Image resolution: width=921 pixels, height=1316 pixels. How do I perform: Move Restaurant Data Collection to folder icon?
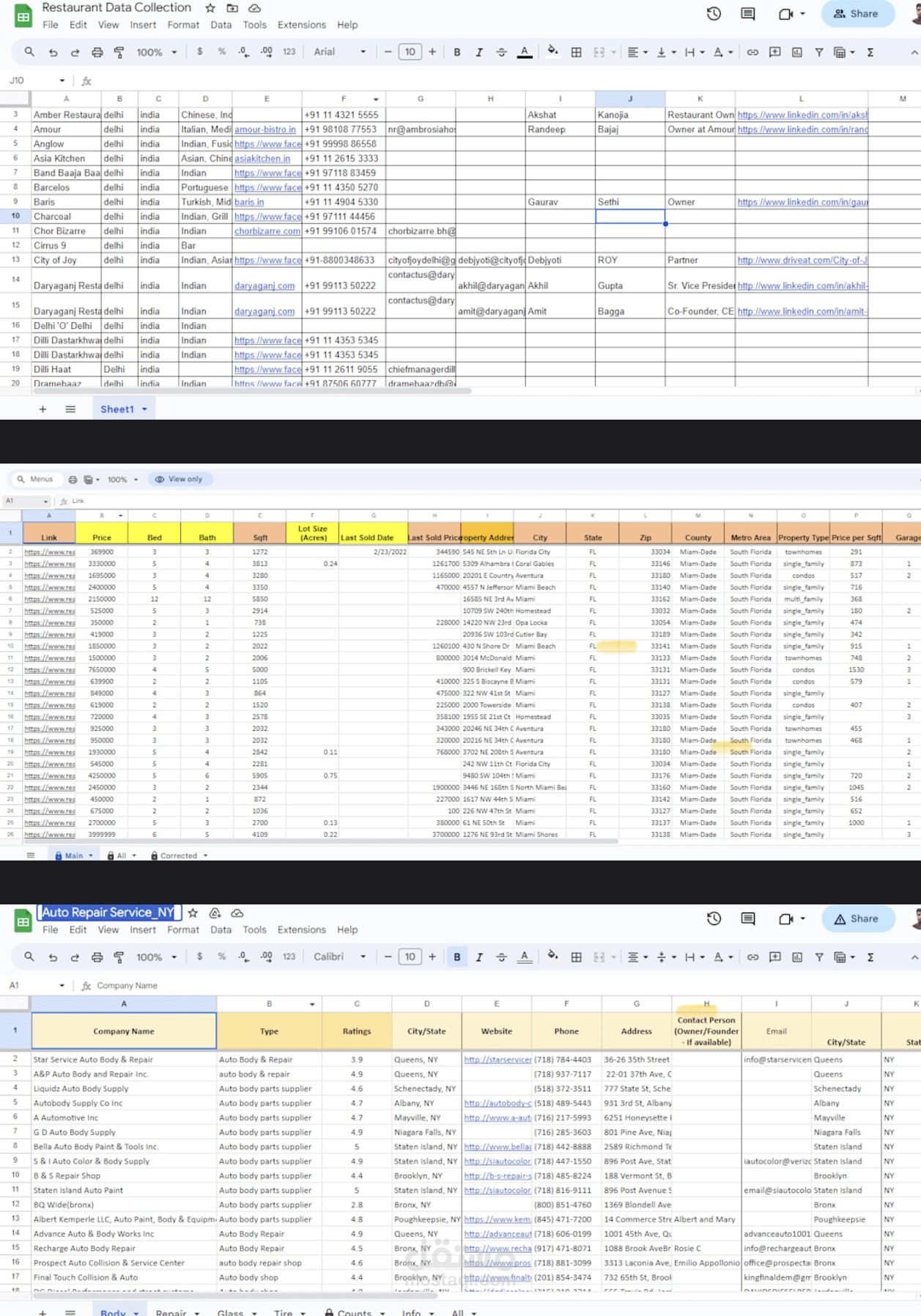click(232, 8)
